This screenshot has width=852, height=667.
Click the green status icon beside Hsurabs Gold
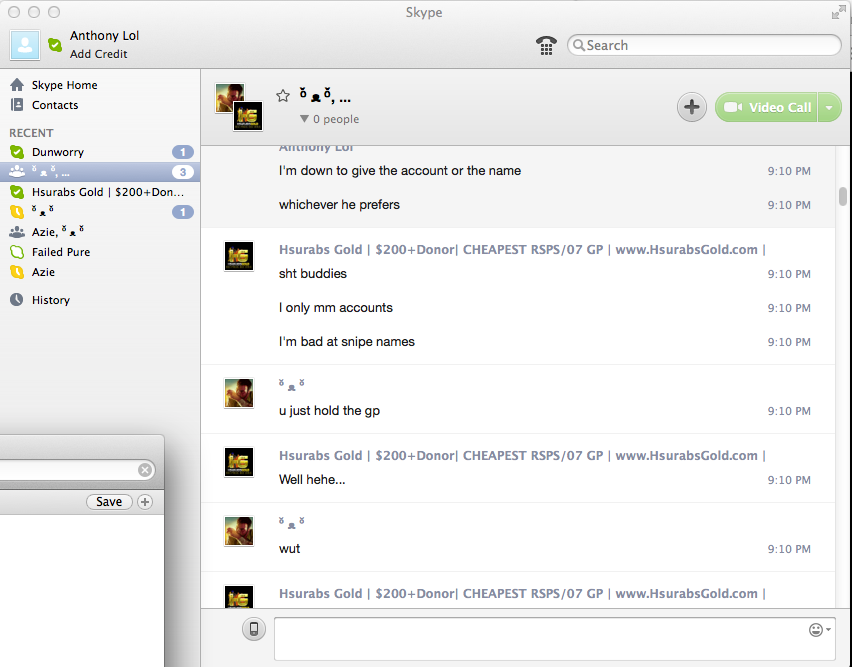(x=17, y=192)
